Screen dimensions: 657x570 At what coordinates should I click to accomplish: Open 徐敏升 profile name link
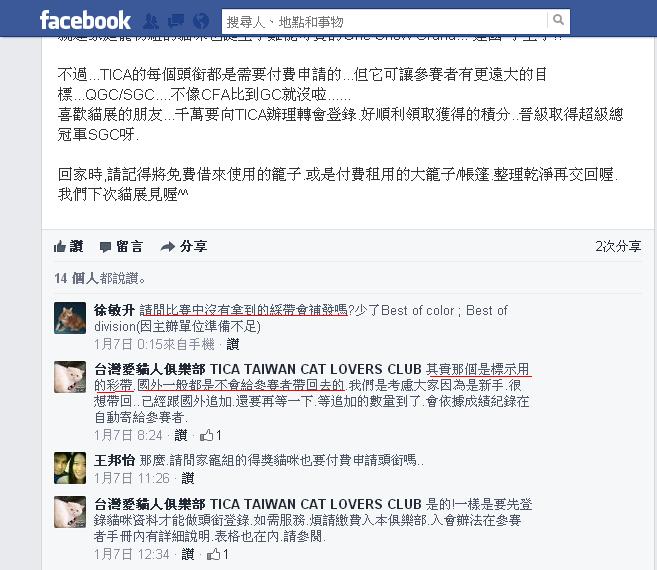point(114,310)
